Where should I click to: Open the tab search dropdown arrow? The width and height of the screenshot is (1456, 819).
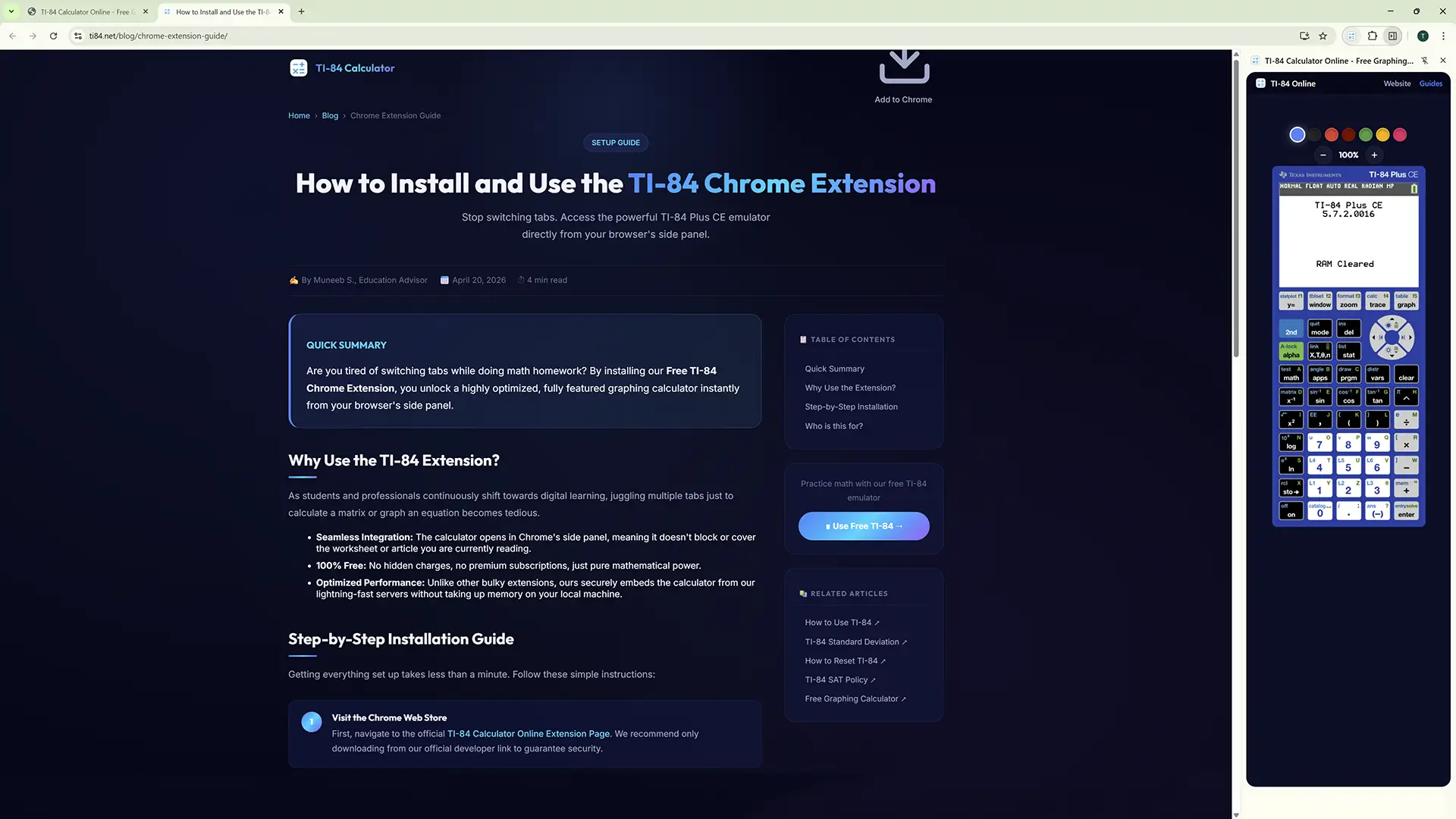coord(11,11)
